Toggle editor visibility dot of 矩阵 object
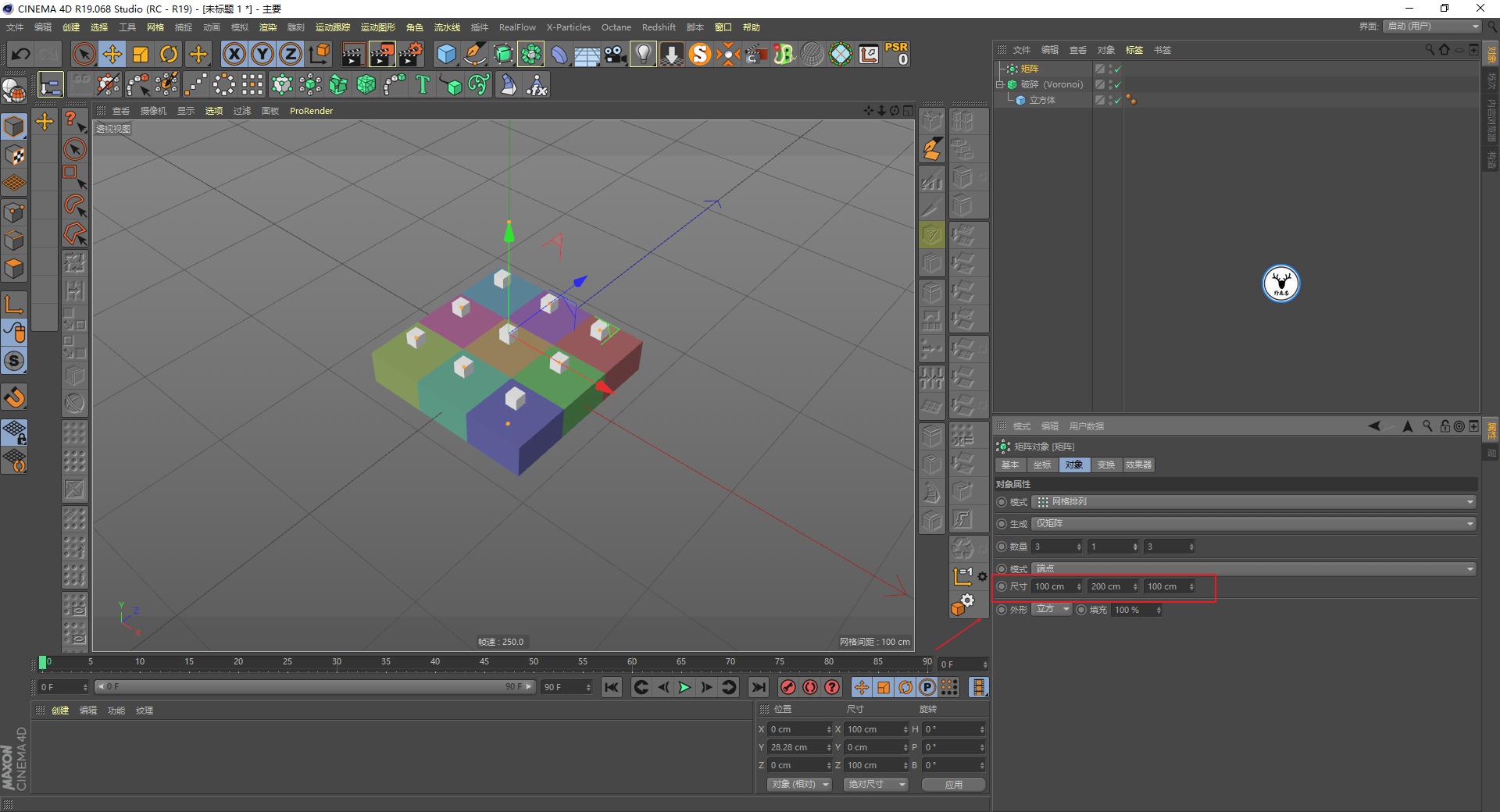This screenshot has width=1500, height=812. tap(1109, 66)
